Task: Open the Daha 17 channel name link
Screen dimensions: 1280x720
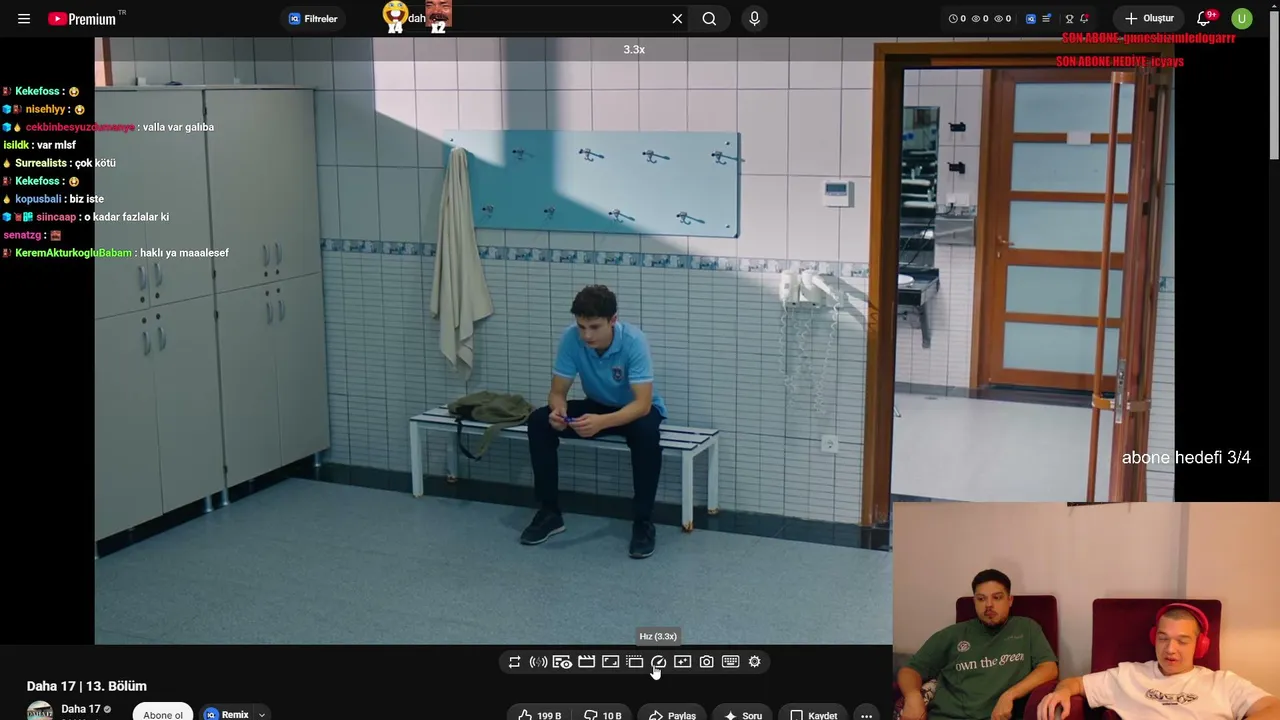Action: coord(80,709)
